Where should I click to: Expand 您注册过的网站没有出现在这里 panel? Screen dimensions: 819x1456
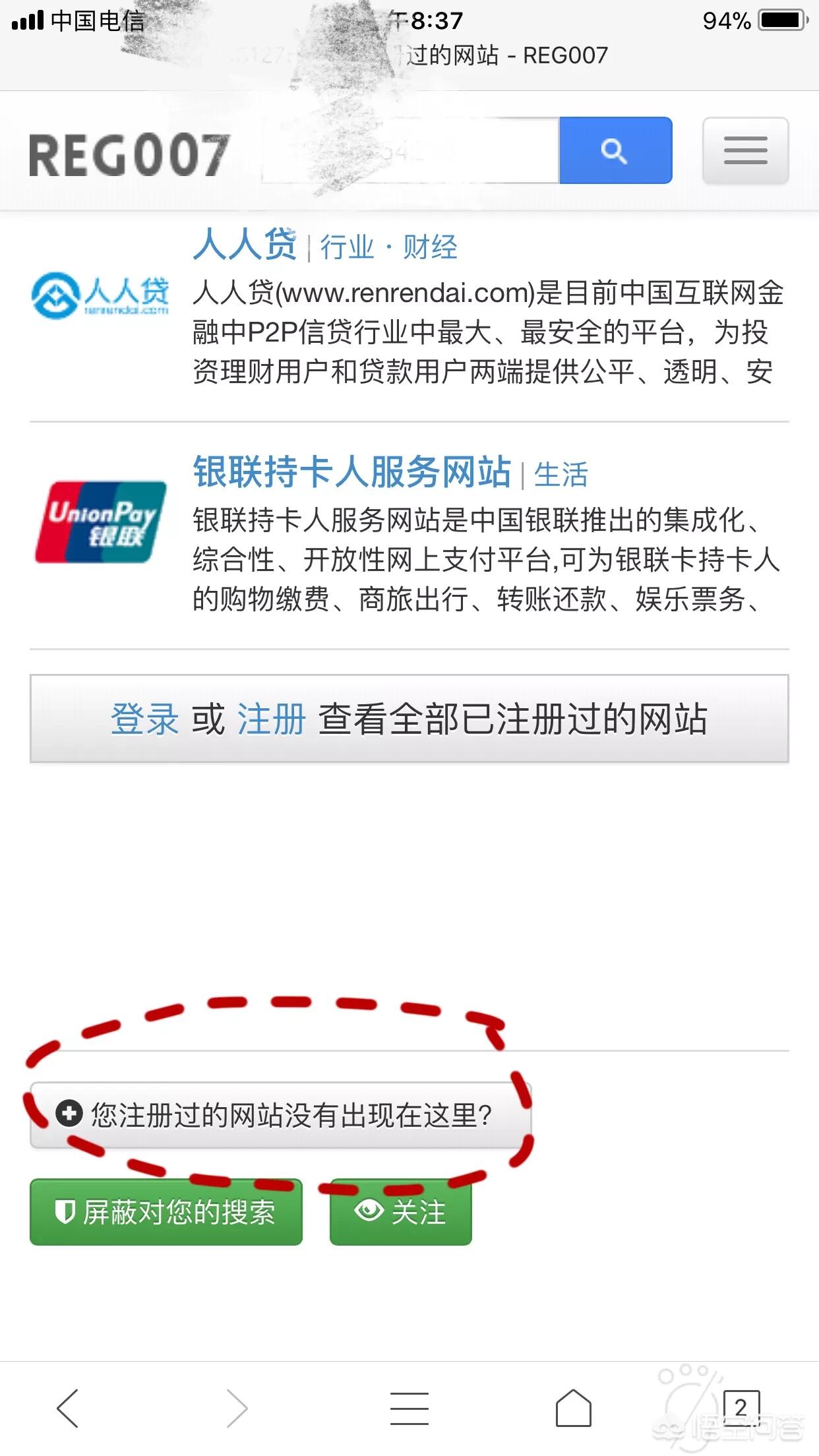[x=281, y=1115]
